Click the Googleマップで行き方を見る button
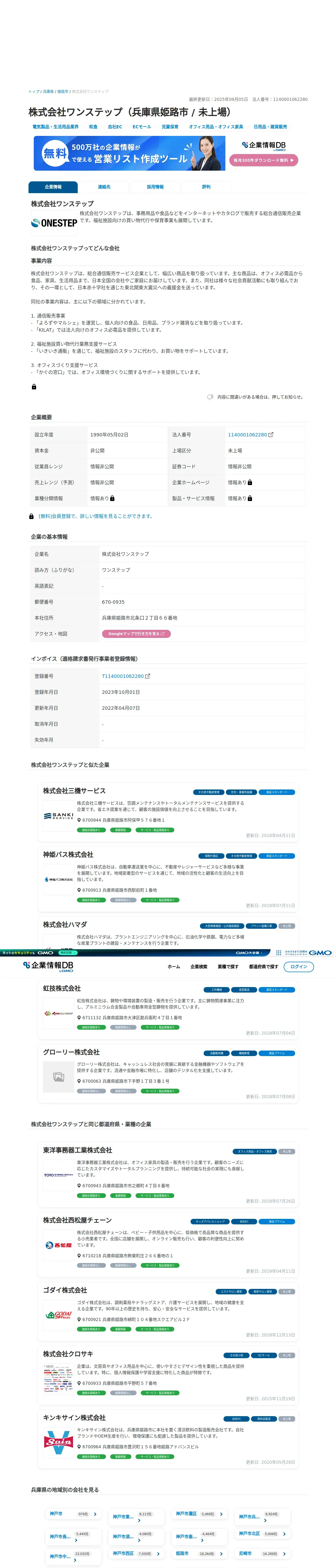Image resolution: width=336 pixels, height=1568 pixels. click(136, 634)
